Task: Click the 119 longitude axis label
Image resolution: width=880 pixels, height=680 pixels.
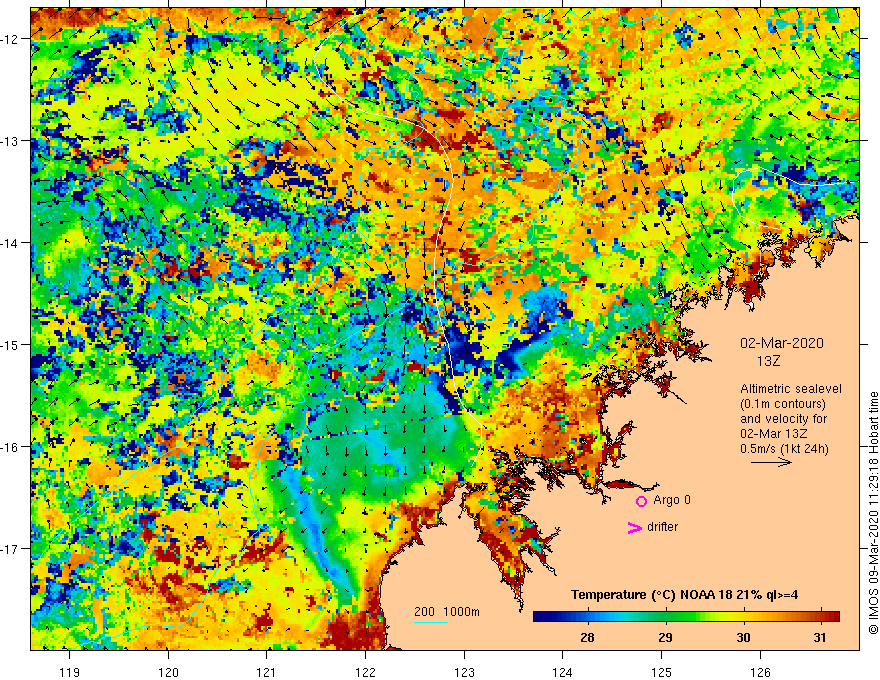Action: tap(70, 672)
